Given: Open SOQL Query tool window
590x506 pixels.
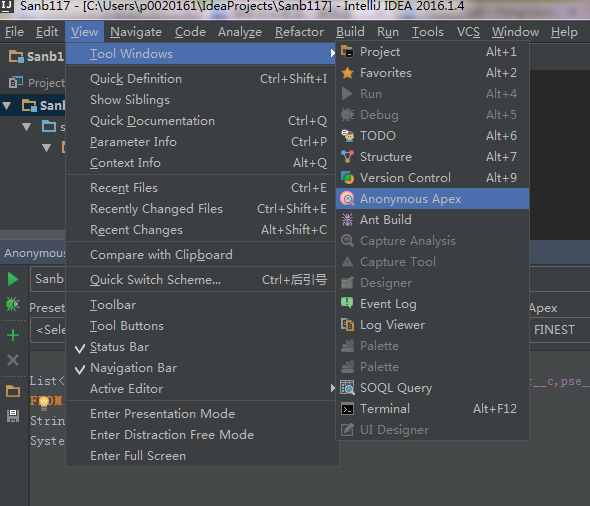Looking at the screenshot, I should click(432, 388).
